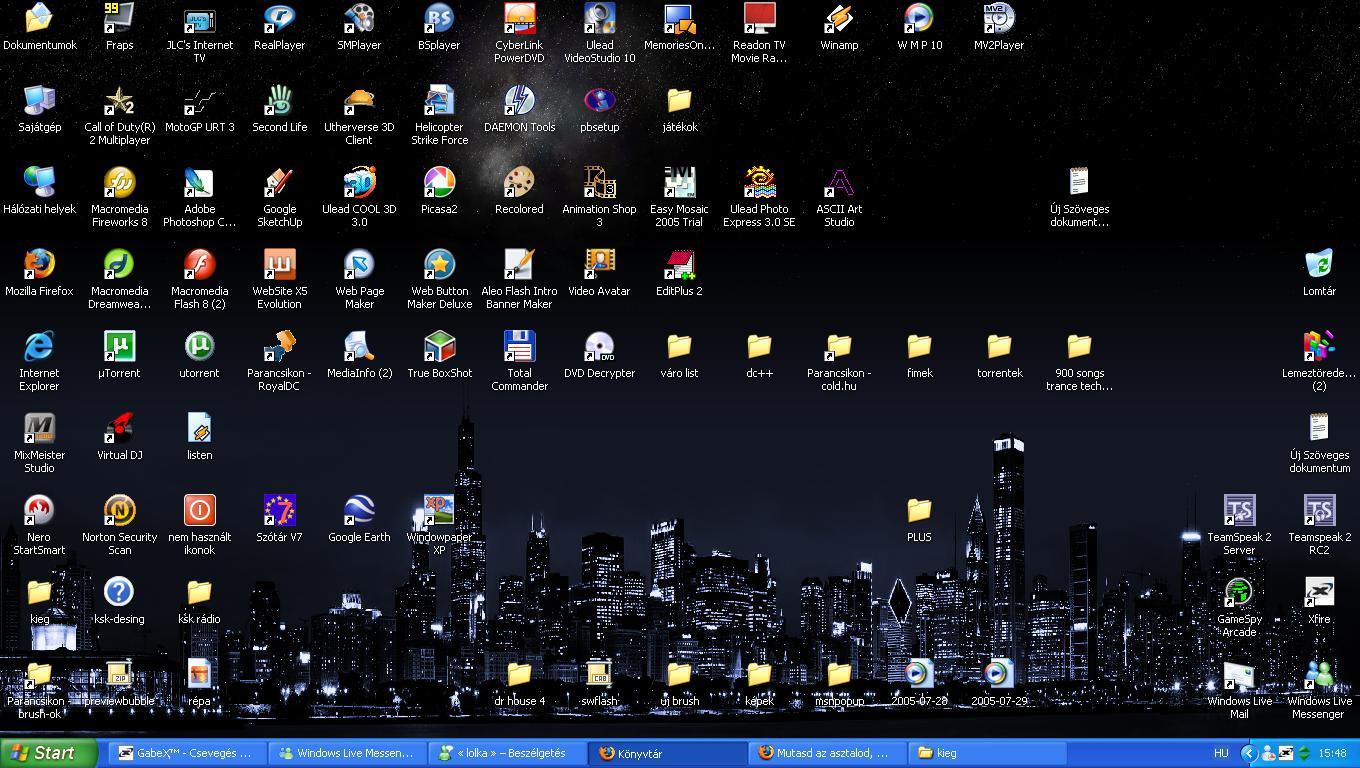Select the Norton Security Scan icon
The width and height of the screenshot is (1360, 768).
pyautogui.click(x=120, y=525)
